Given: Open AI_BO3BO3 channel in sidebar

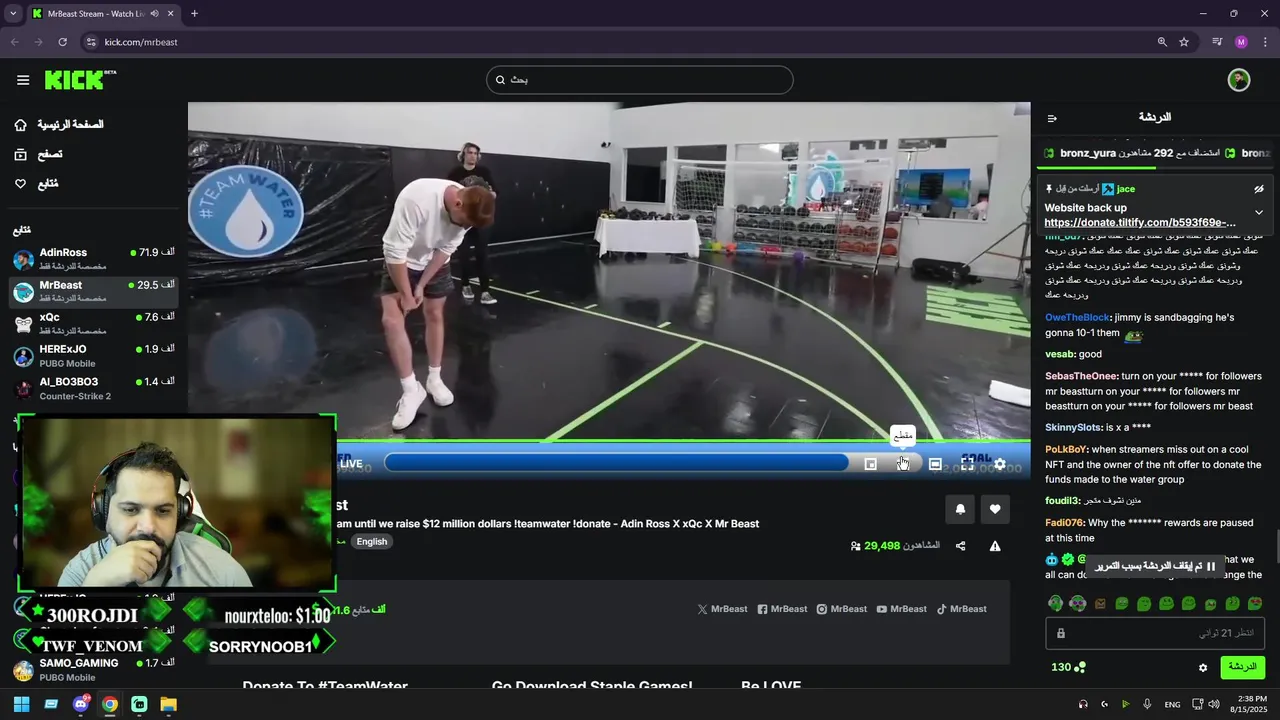Looking at the screenshot, I should pos(94,389).
